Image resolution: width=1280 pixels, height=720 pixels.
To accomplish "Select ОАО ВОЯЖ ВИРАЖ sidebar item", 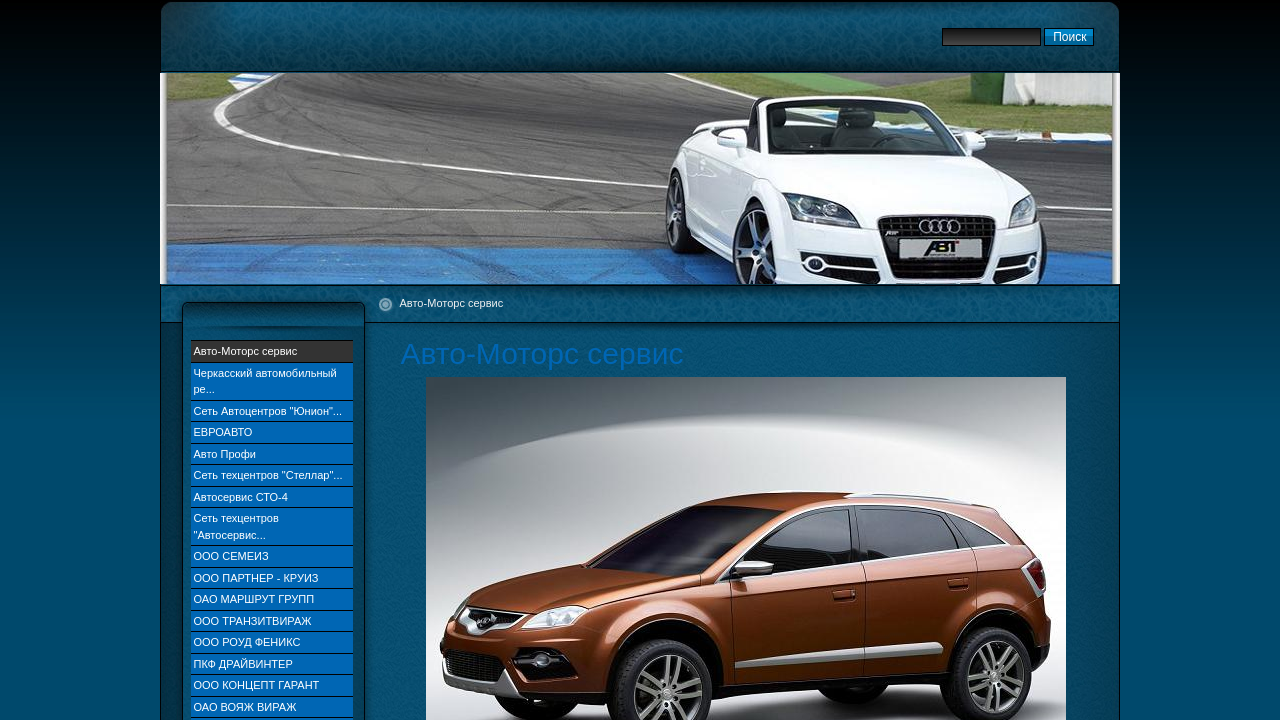I will [272, 707].
